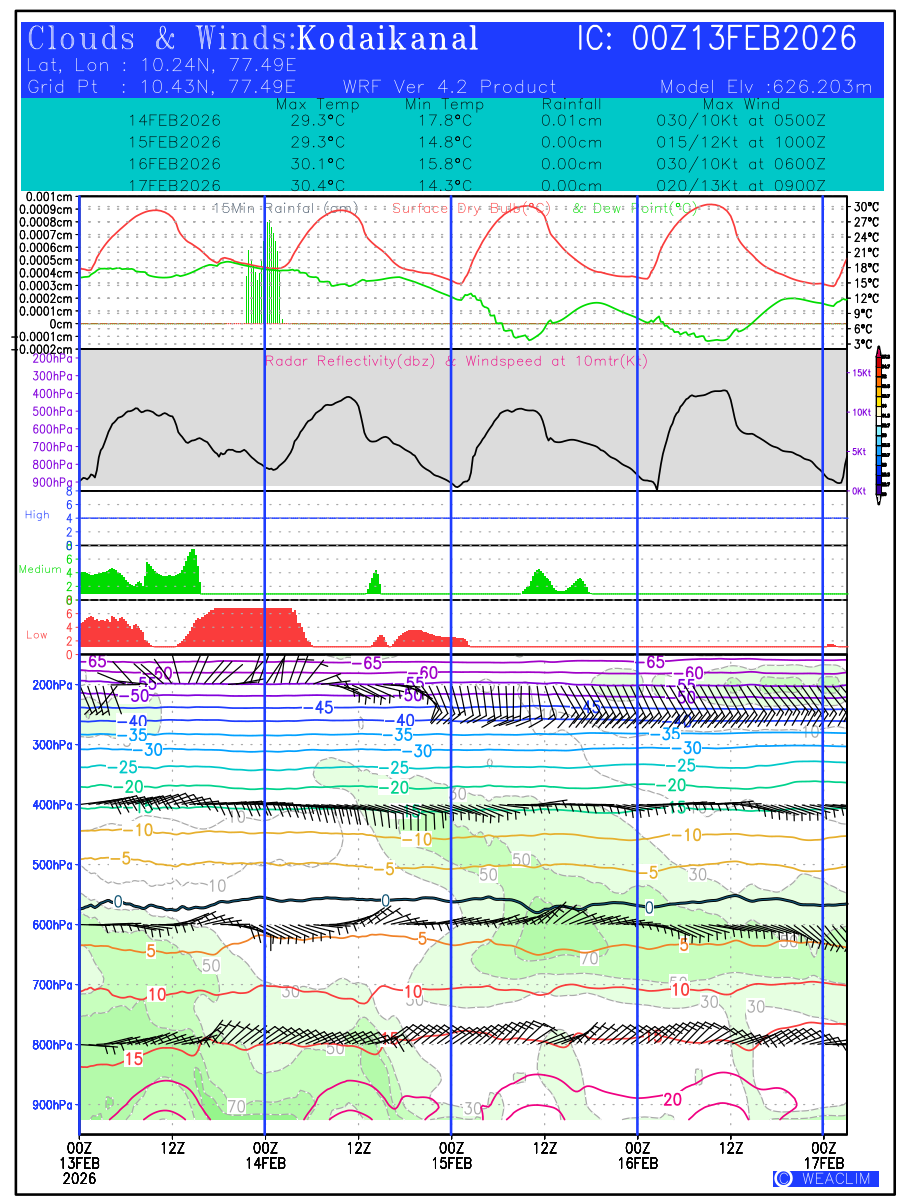Click the Model Elv :626.203m text

pyautogui.click(x=766, y=87)
